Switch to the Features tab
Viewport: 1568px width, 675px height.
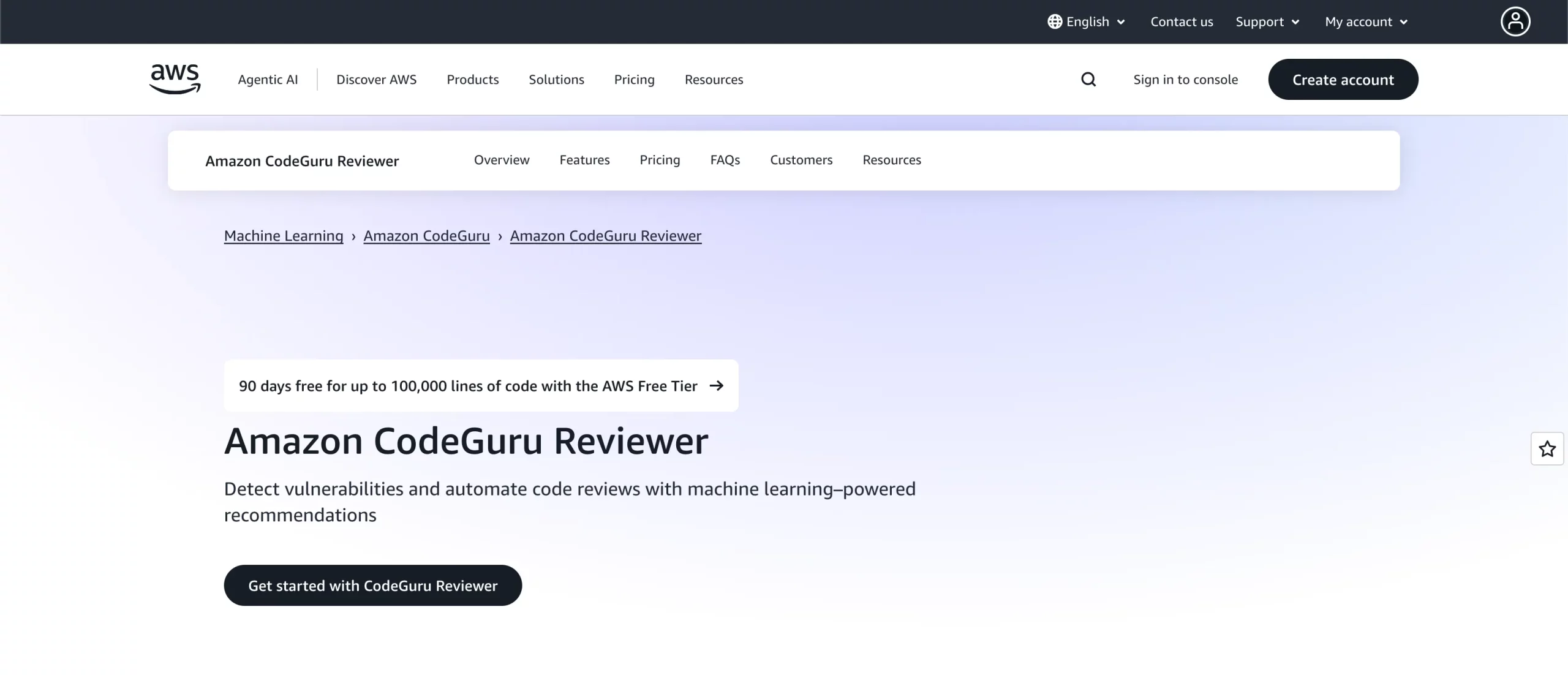pos(584,160)
